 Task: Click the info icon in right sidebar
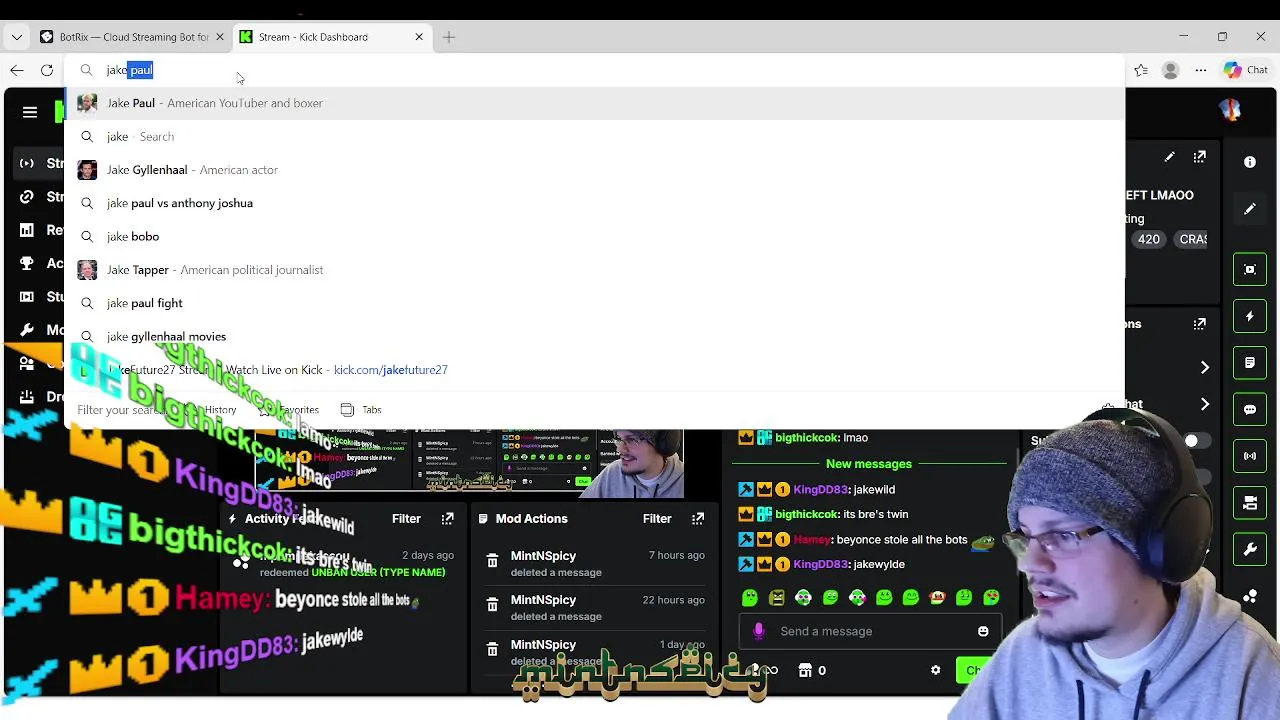point(1250,162)
